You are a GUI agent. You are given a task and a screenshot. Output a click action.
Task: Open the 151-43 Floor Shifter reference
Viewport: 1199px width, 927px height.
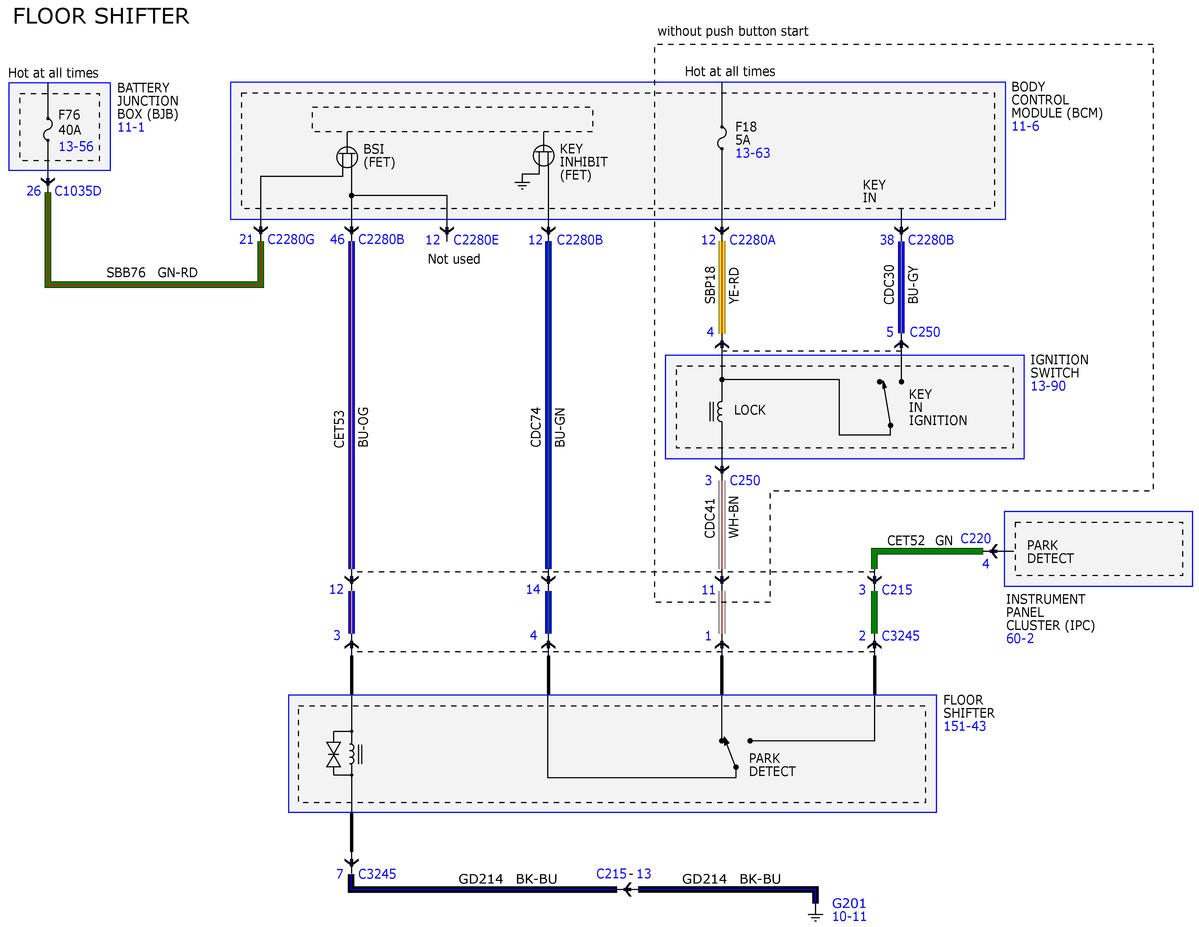pyautogui.click(x=964, y=726)
